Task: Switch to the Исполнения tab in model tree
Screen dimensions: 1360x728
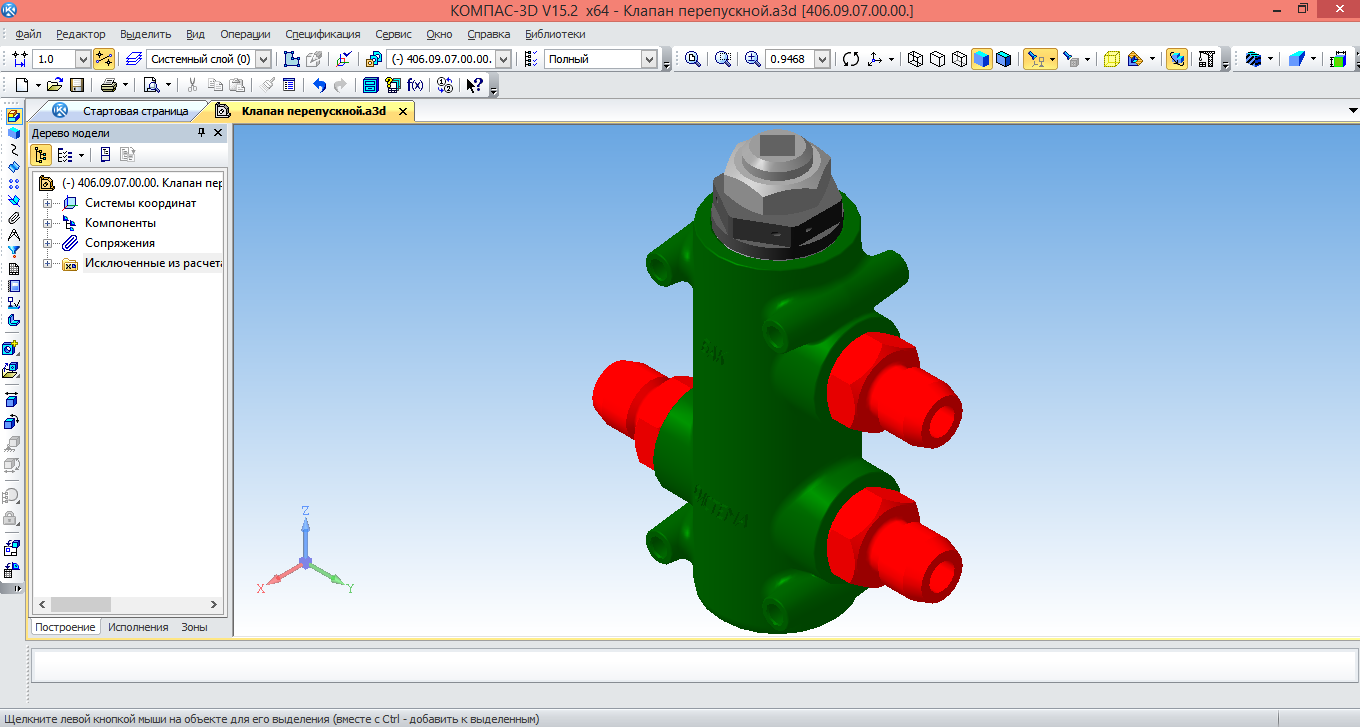Action: (x=138, y=627)
